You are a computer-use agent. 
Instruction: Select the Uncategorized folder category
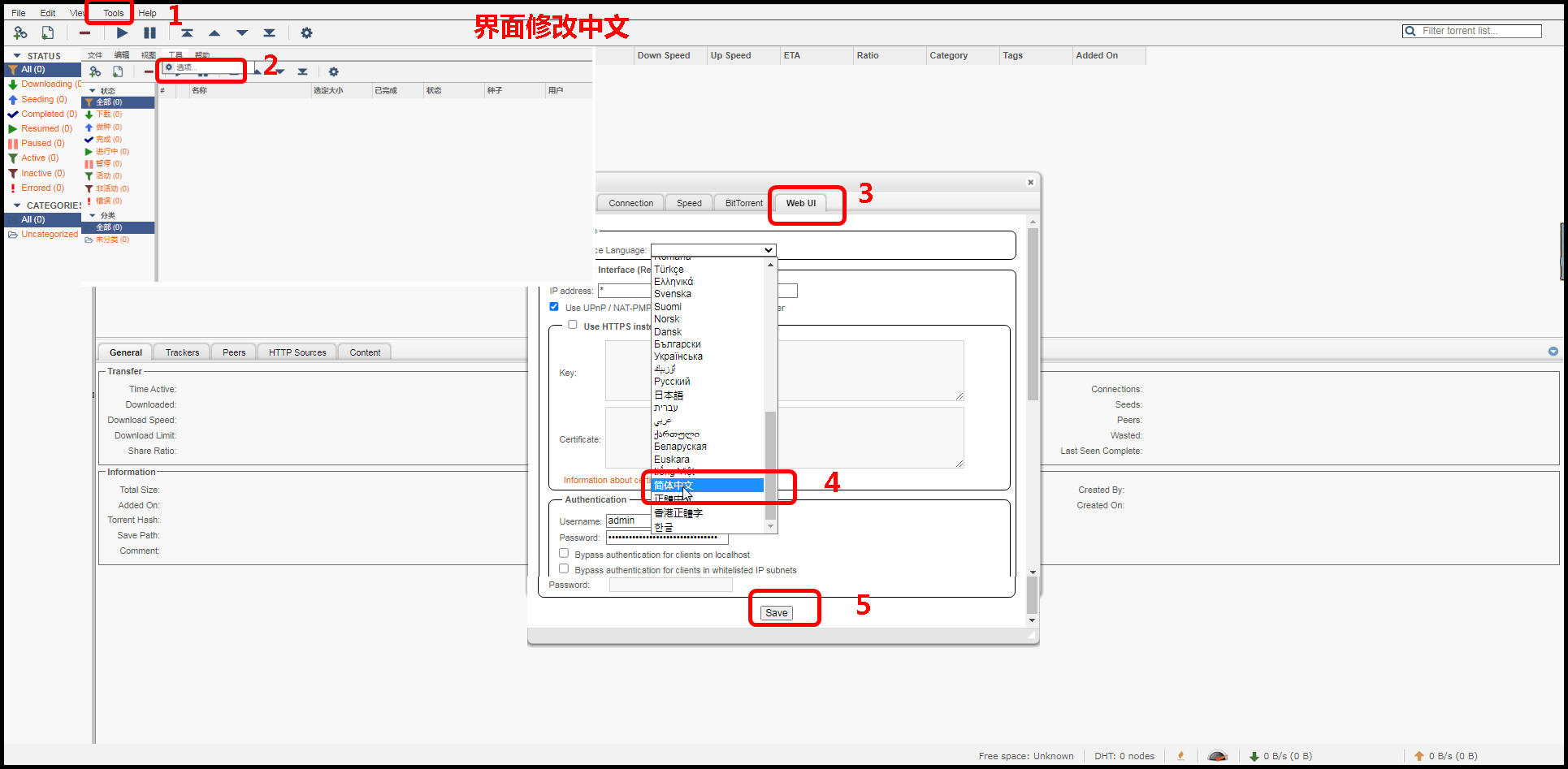tap(43, 234)
